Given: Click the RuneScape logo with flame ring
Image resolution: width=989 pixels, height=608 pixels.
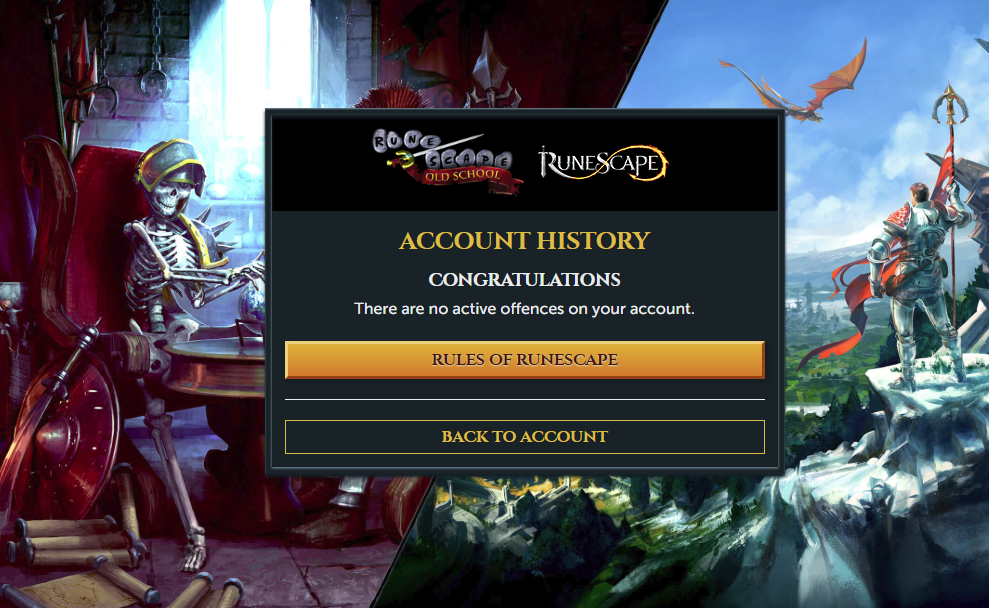Looking at the screenshot, I should (x=602, y=163).
